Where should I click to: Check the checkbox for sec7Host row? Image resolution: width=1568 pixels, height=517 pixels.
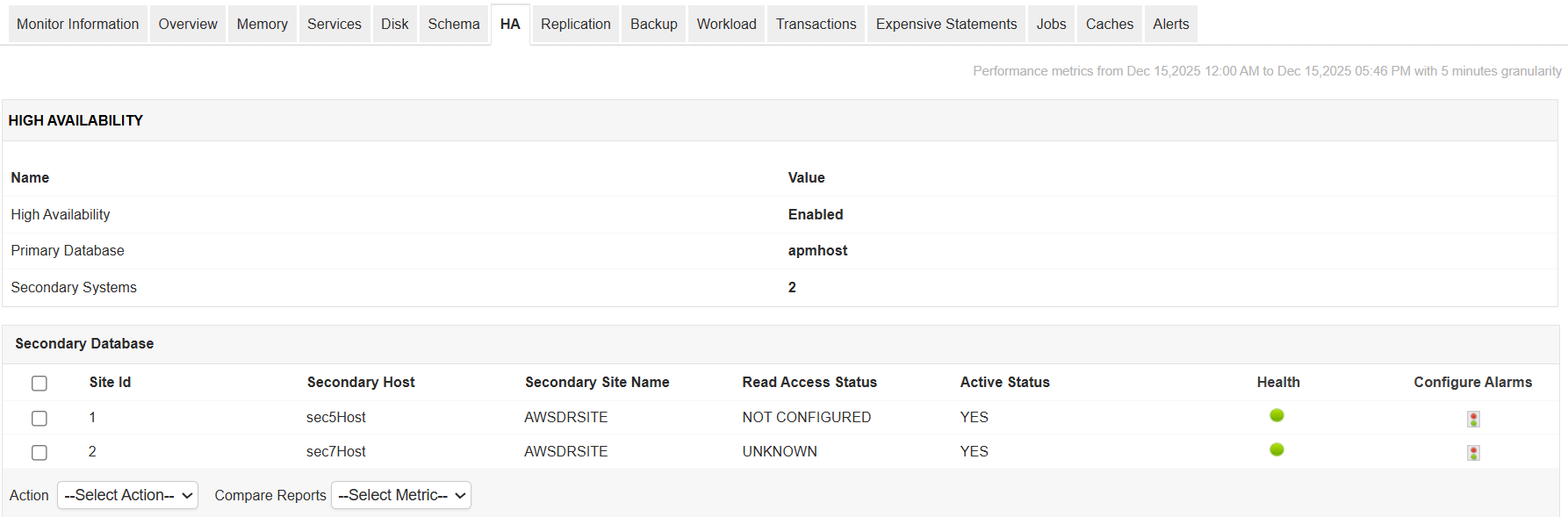tap(39, 452)
